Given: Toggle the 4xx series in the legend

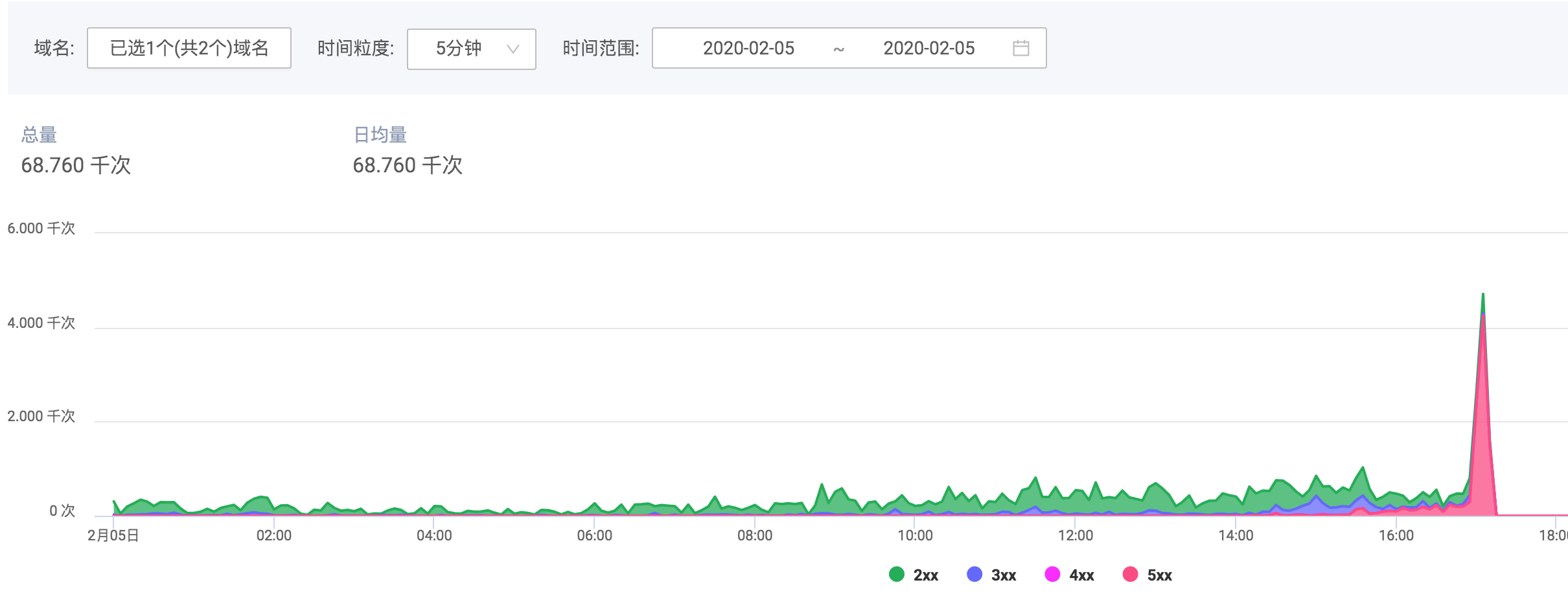Looking at the screenshot, I should [x=1070, y=575].
